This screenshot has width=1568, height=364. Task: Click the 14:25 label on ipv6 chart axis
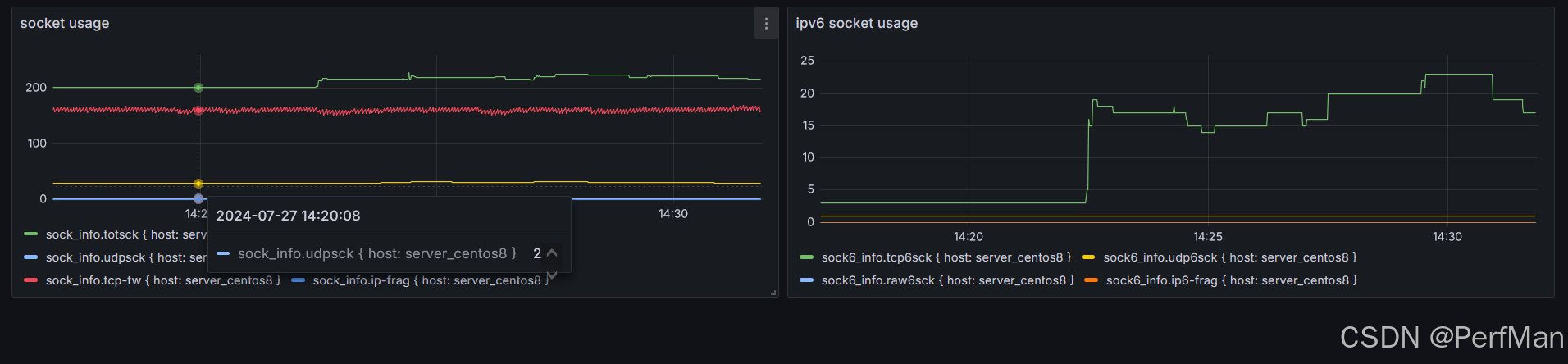[x=1208, y=237]
